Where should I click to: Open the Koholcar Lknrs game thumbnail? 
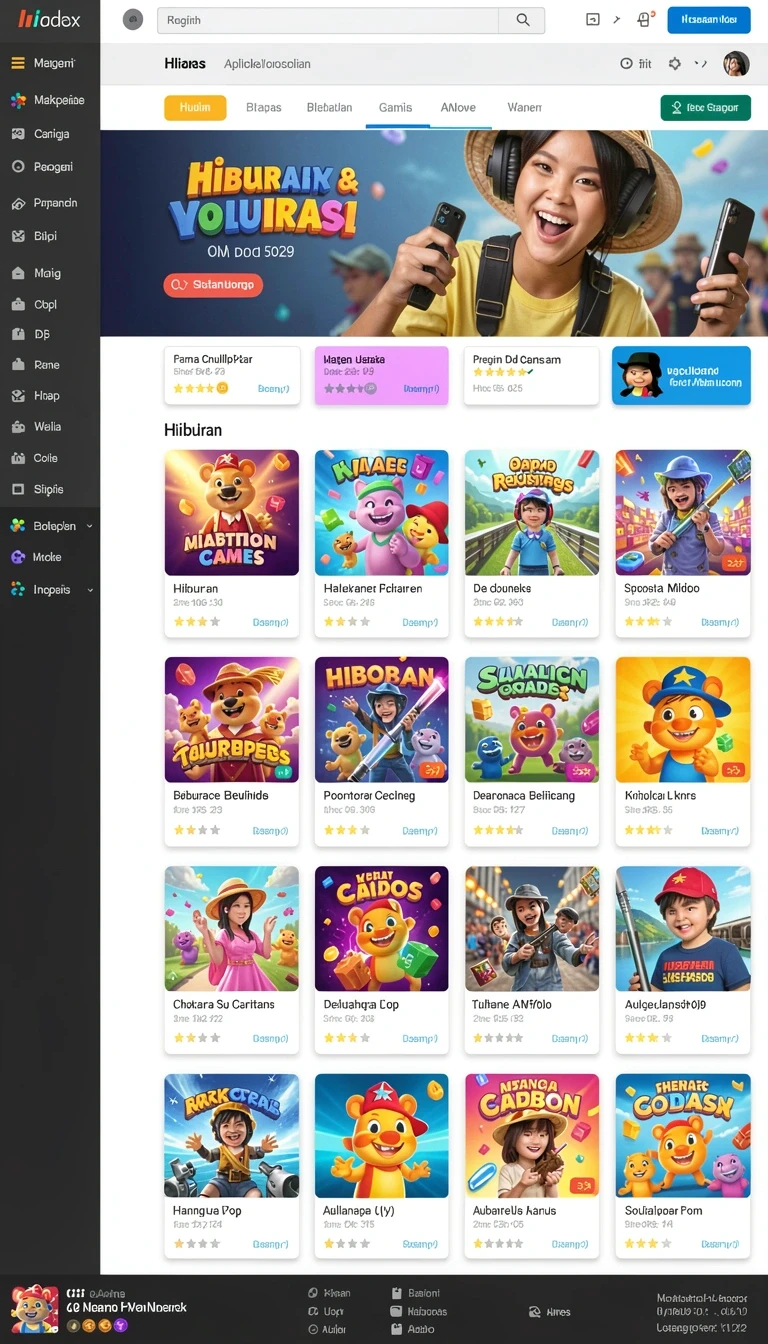(x=683, y=720)
